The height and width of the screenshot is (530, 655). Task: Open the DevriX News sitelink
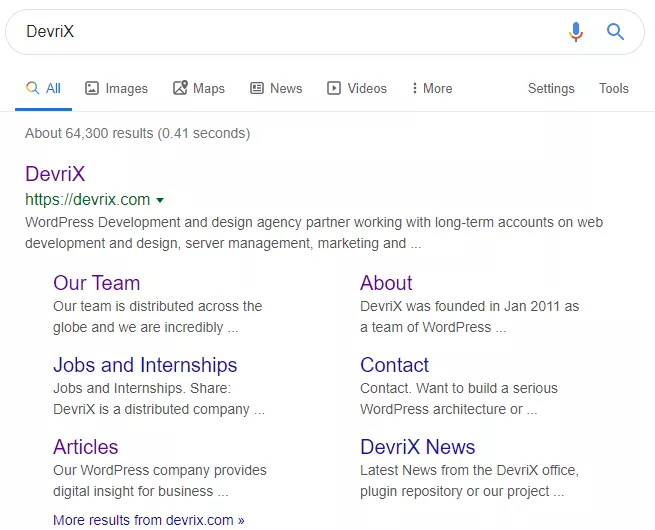click(x=418, y=447)
